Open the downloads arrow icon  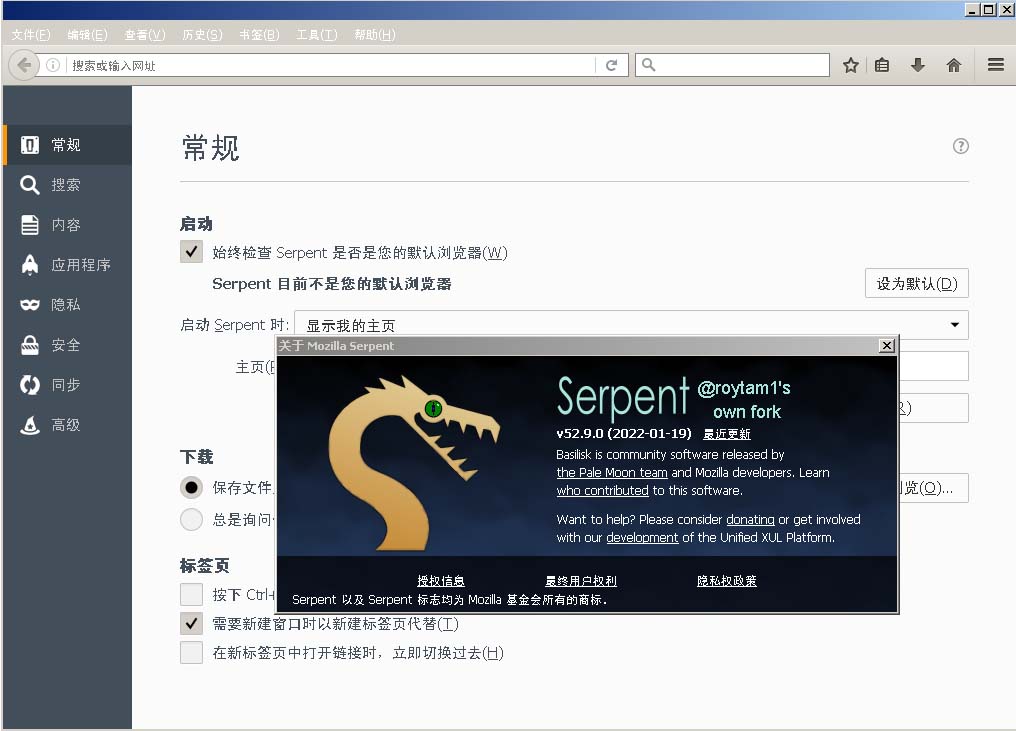(917, 65)
